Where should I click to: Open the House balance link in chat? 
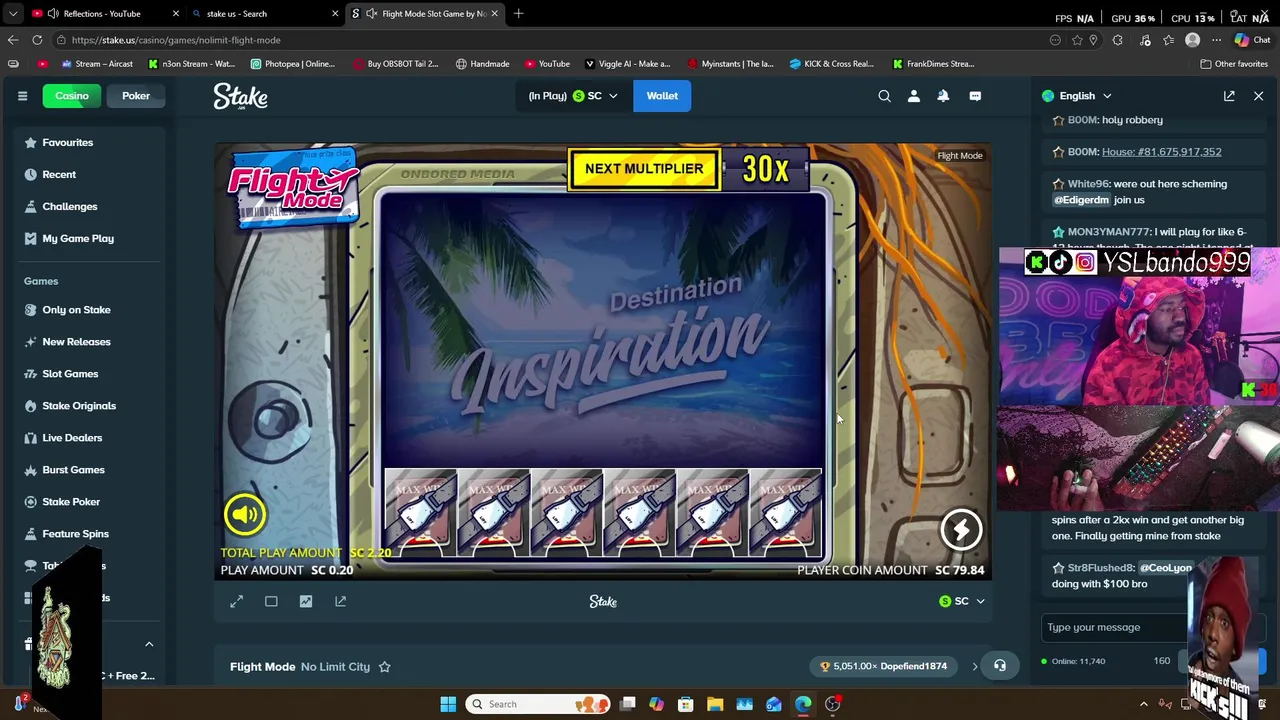pos(1161,152)
